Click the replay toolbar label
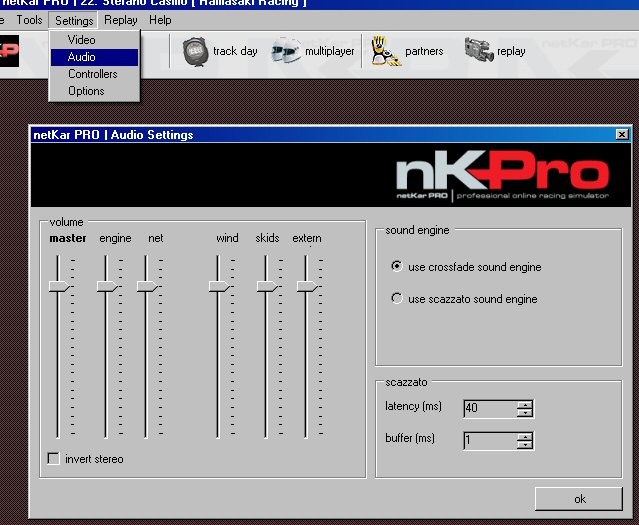Screen dimensions: 639x525 click(511, 52)
